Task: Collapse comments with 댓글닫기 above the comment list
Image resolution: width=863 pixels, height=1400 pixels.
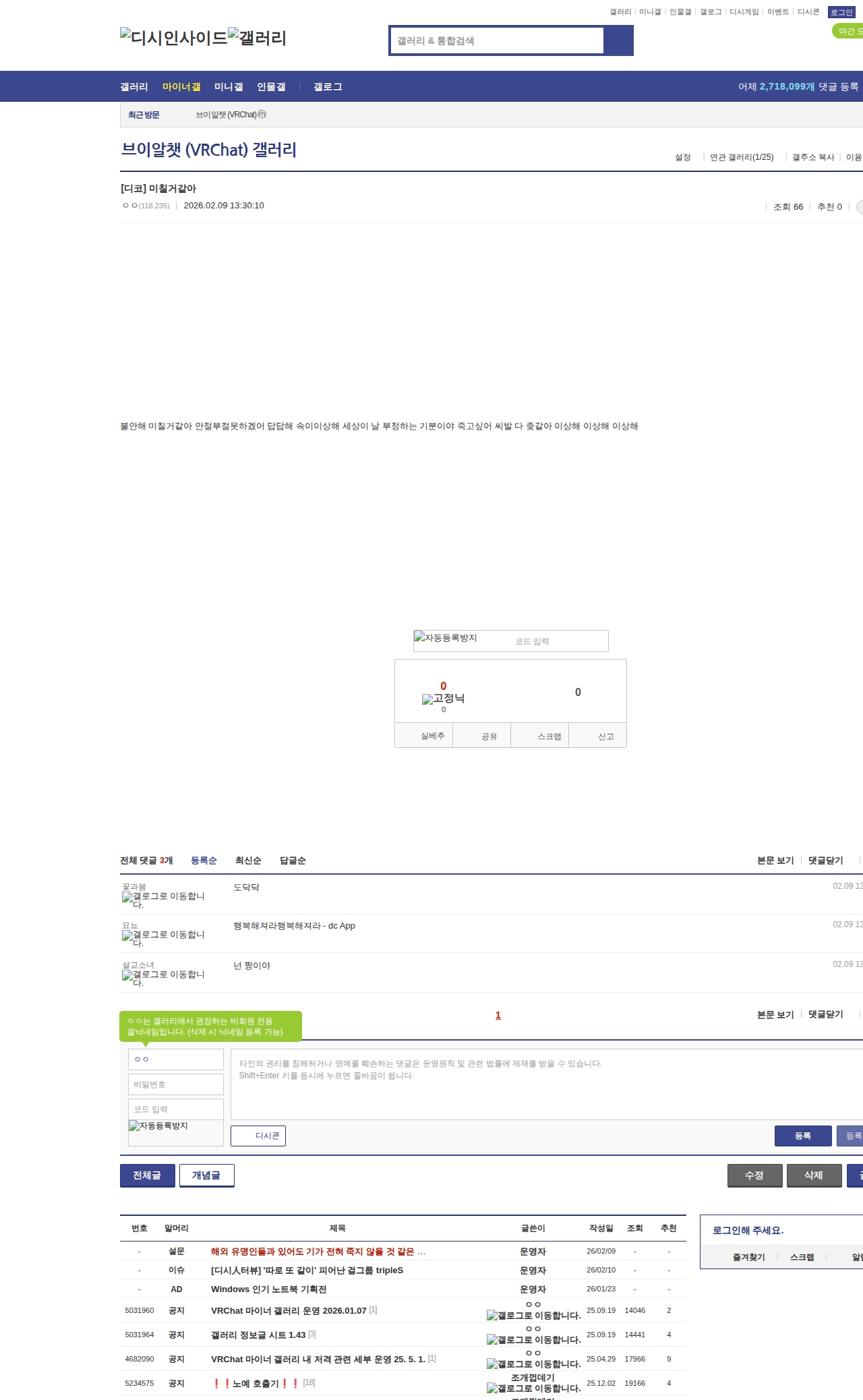Action: 826,861
